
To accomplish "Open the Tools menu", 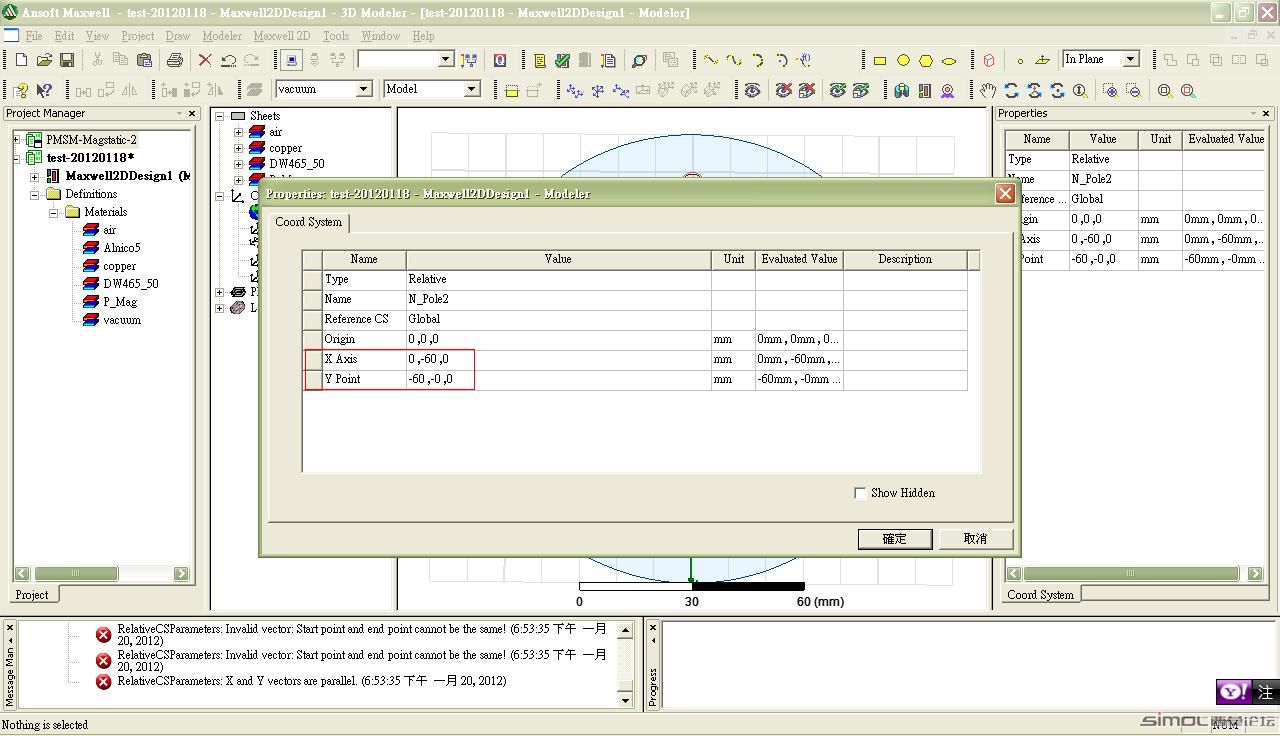I will (x=336, y=36).
